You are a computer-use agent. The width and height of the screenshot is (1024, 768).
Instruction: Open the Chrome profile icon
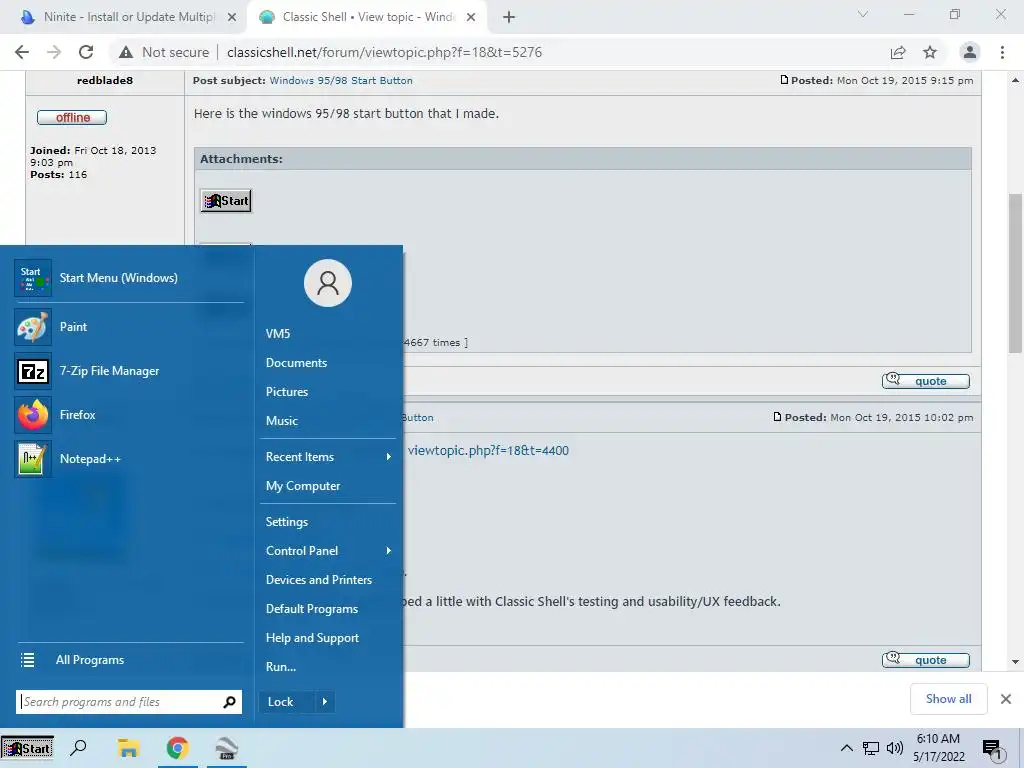970,52
